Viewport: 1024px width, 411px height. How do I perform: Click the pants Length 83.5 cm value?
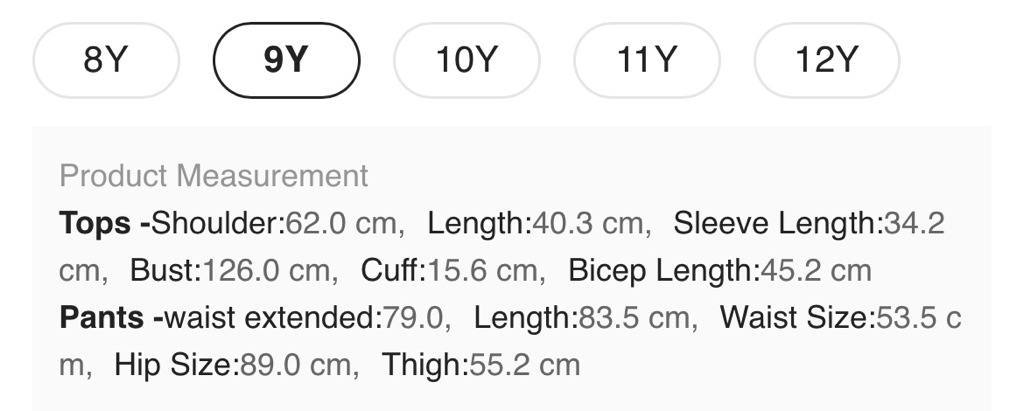(x=582, y=318)
